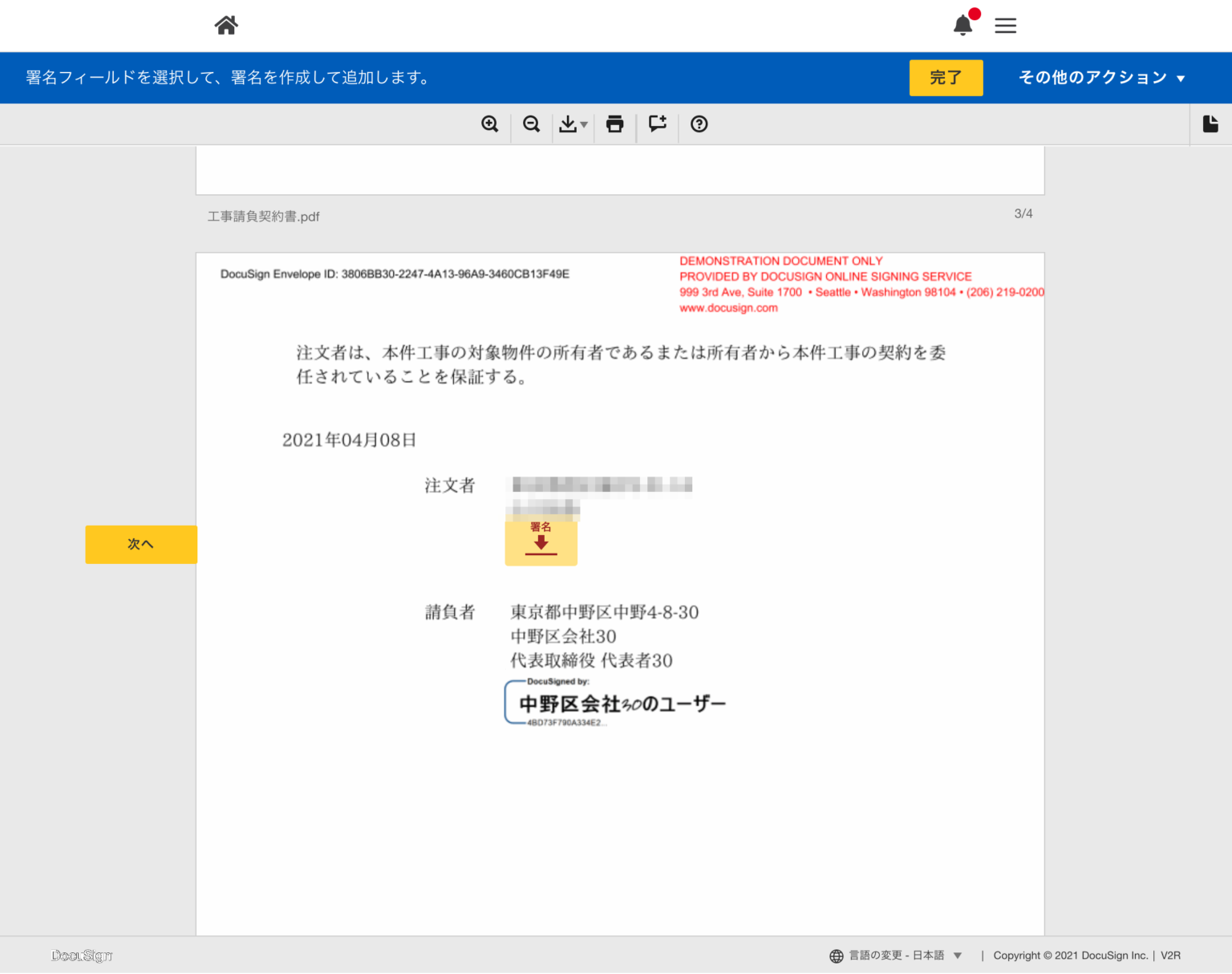Select the zoom in magnifier tool
Screen dimensions: 1232x974
tap(490, 124)
